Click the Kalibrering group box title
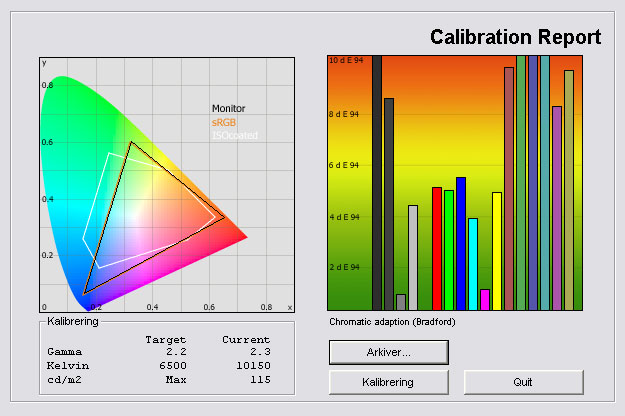This screenshot has height=416, width=625. click(73, 322)
